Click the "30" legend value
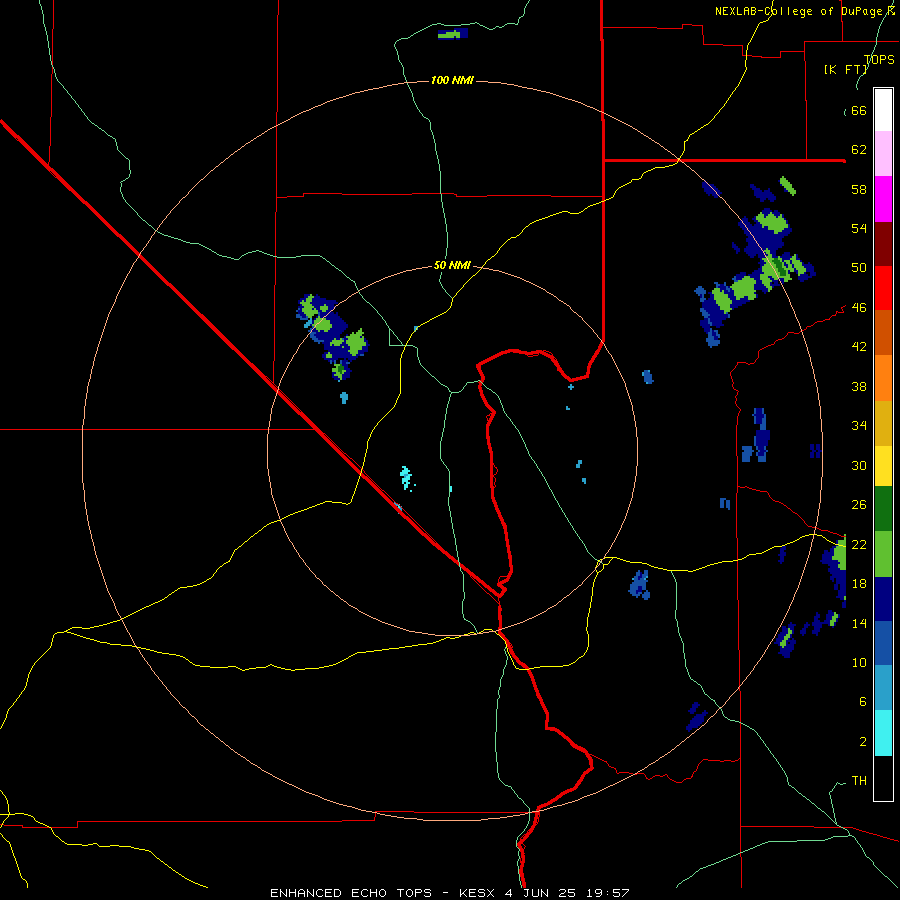Image resolution: width=900 pixels, height=900 pixels. point(859,465)
